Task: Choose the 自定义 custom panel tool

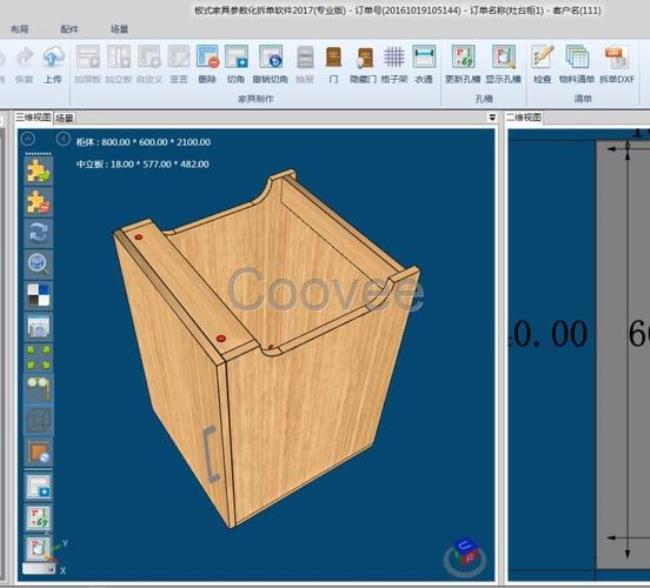Action: pos(149,57)
